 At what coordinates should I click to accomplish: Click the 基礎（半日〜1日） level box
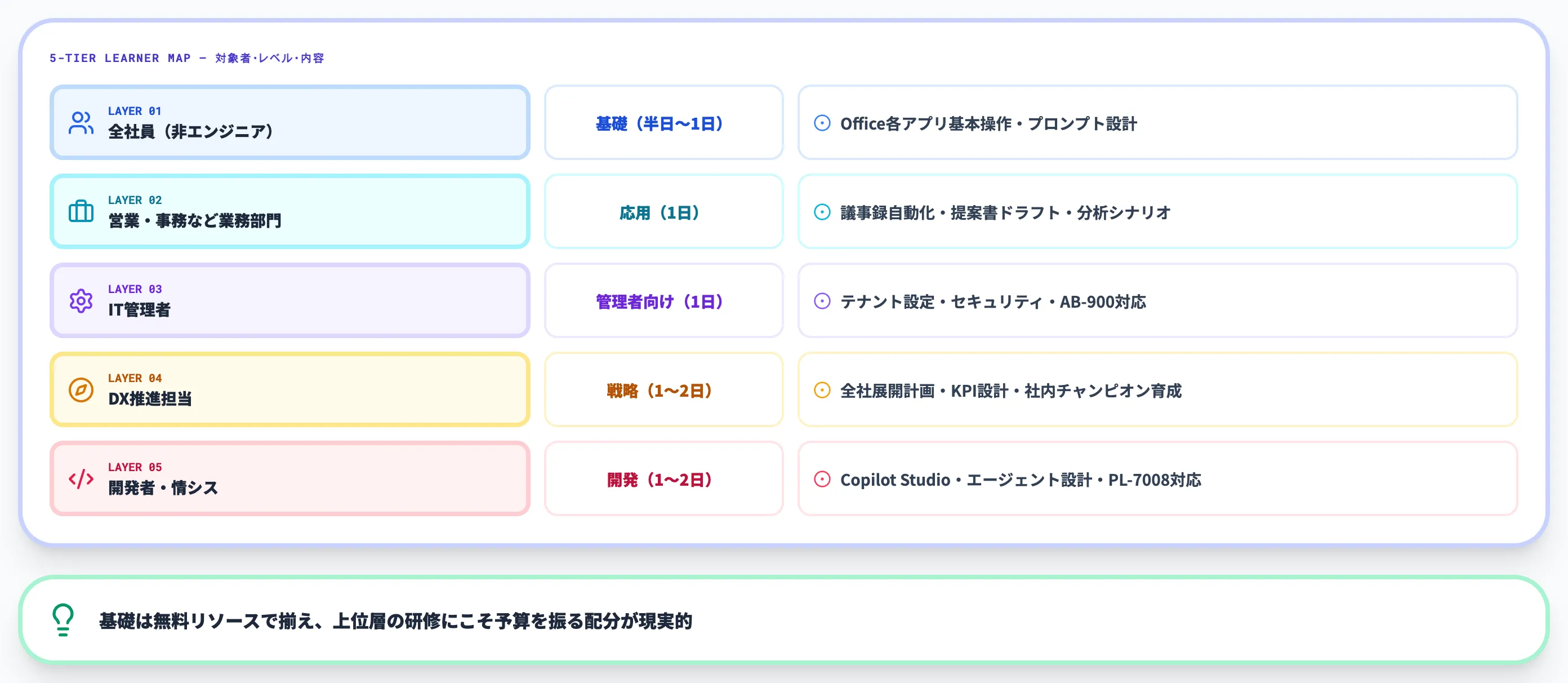click(663, 122)
